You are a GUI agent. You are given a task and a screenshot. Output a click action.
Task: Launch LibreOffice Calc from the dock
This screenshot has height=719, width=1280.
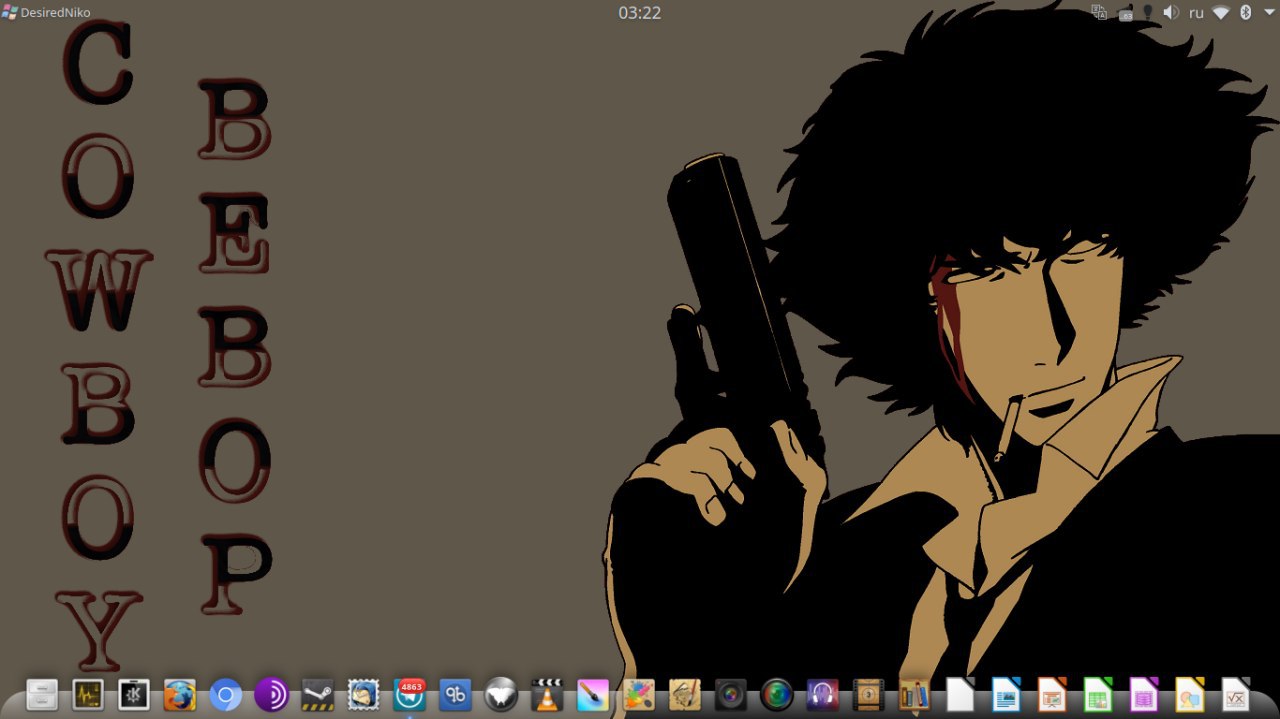tap(1098, 694)
